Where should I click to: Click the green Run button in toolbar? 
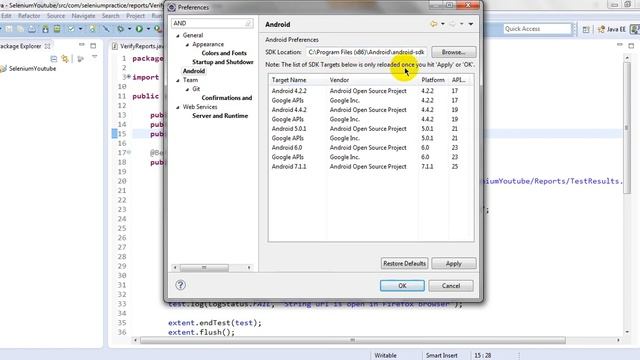pos(139,29)
